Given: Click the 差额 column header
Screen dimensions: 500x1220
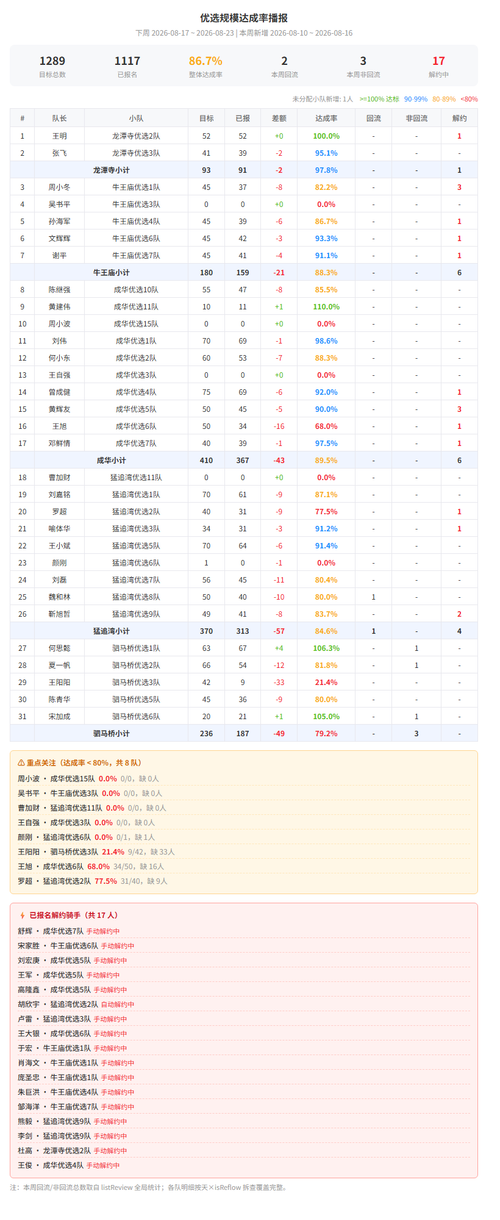Looking at the screenshot, I should [279, 118].
